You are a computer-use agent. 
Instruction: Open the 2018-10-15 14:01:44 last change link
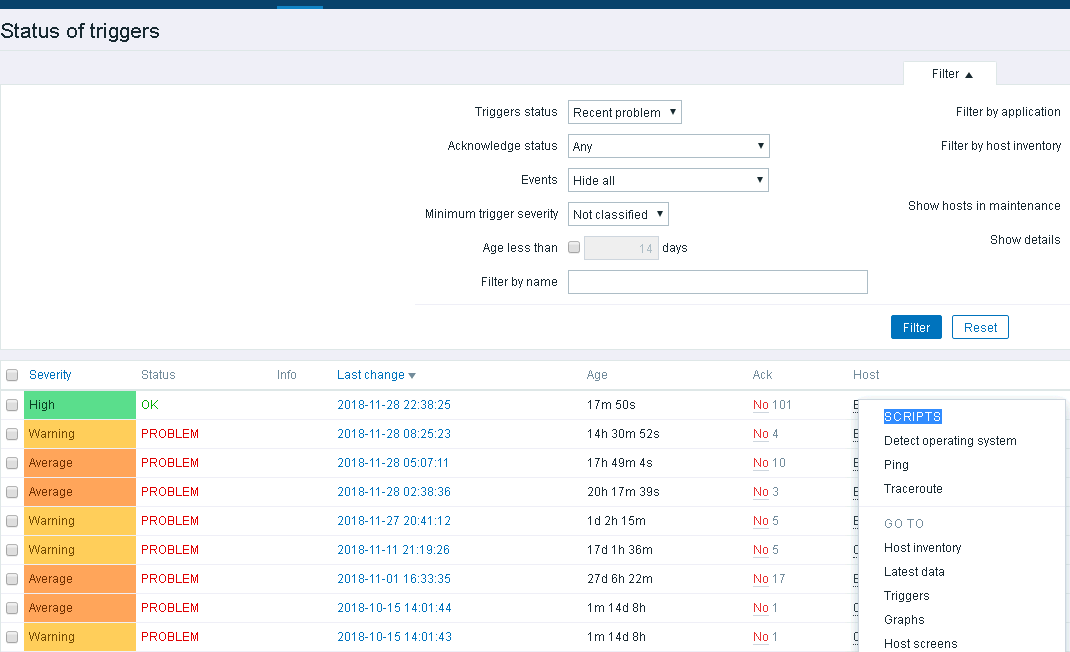(394, 608)
